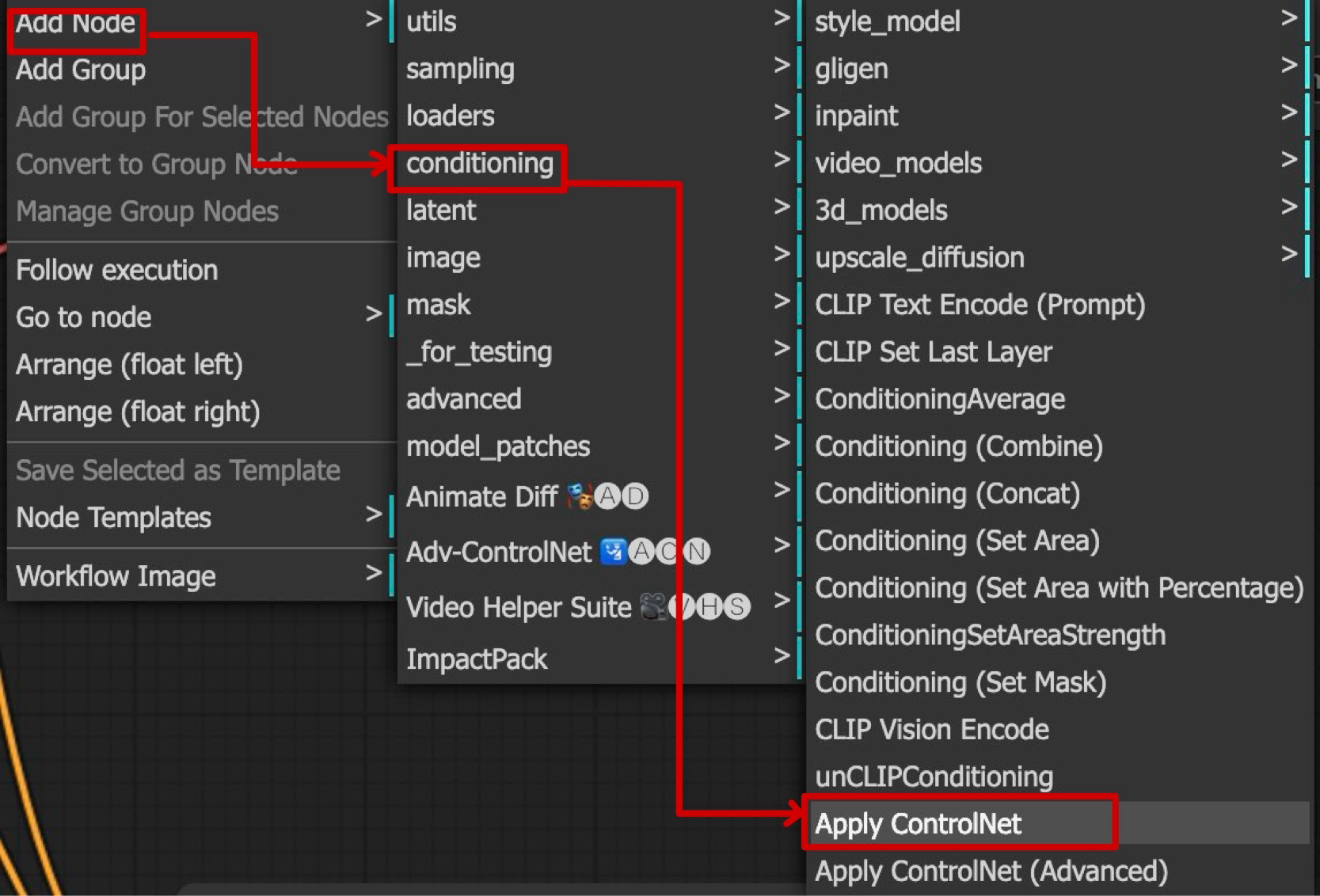Select Apply ControlNet (Advanced)

[x=990, y=871]
